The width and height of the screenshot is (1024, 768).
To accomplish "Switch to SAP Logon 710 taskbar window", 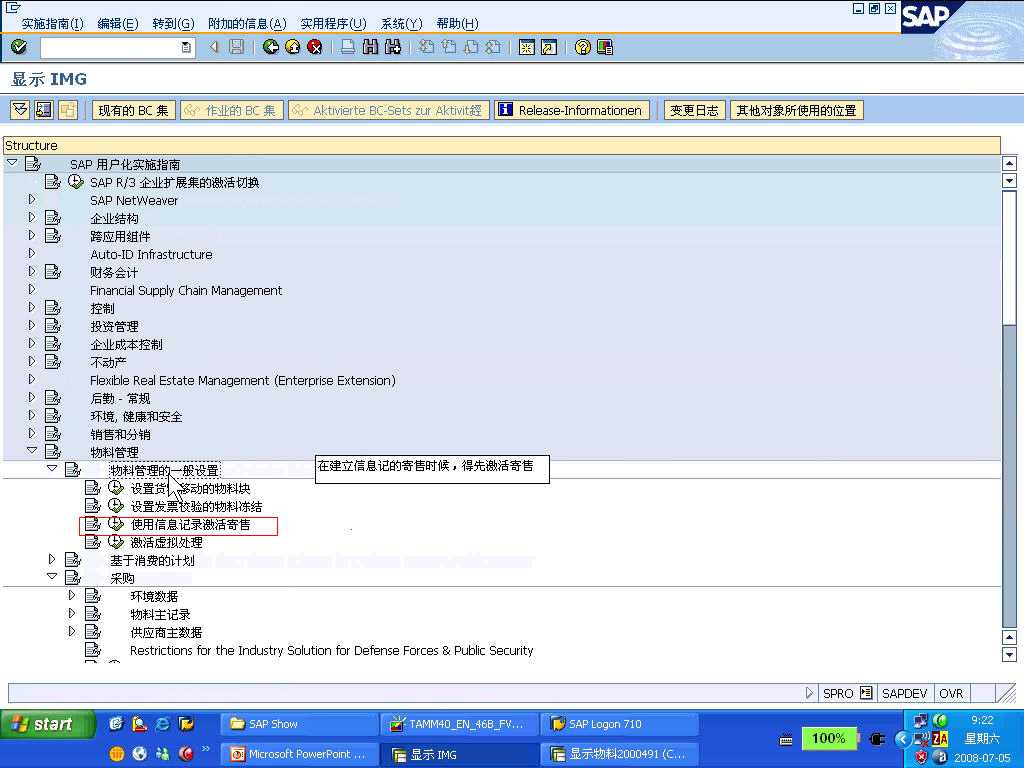I will pyautogui.click(x=619, y=724).
